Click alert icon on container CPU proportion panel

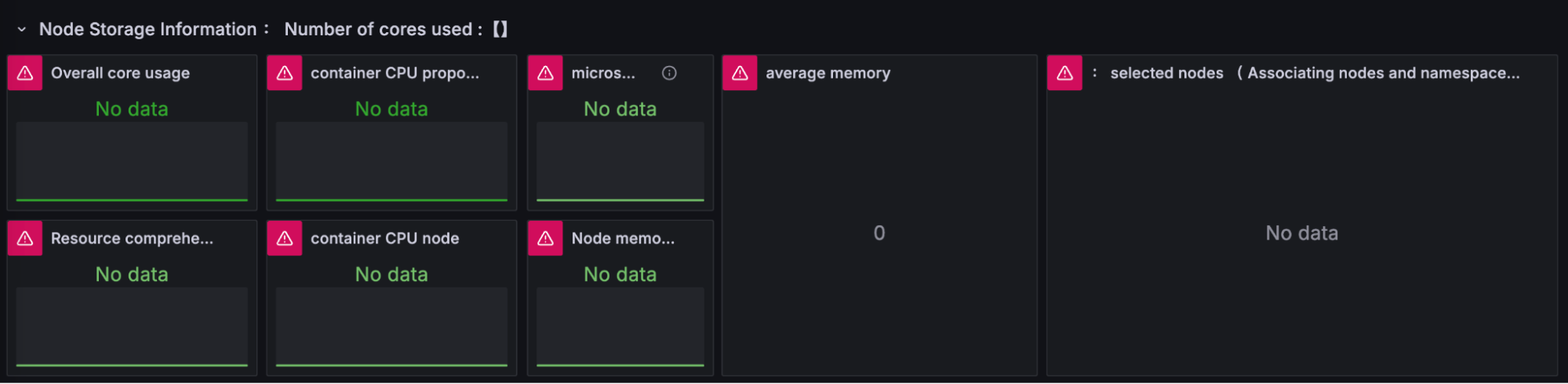[x=285, y=73]
